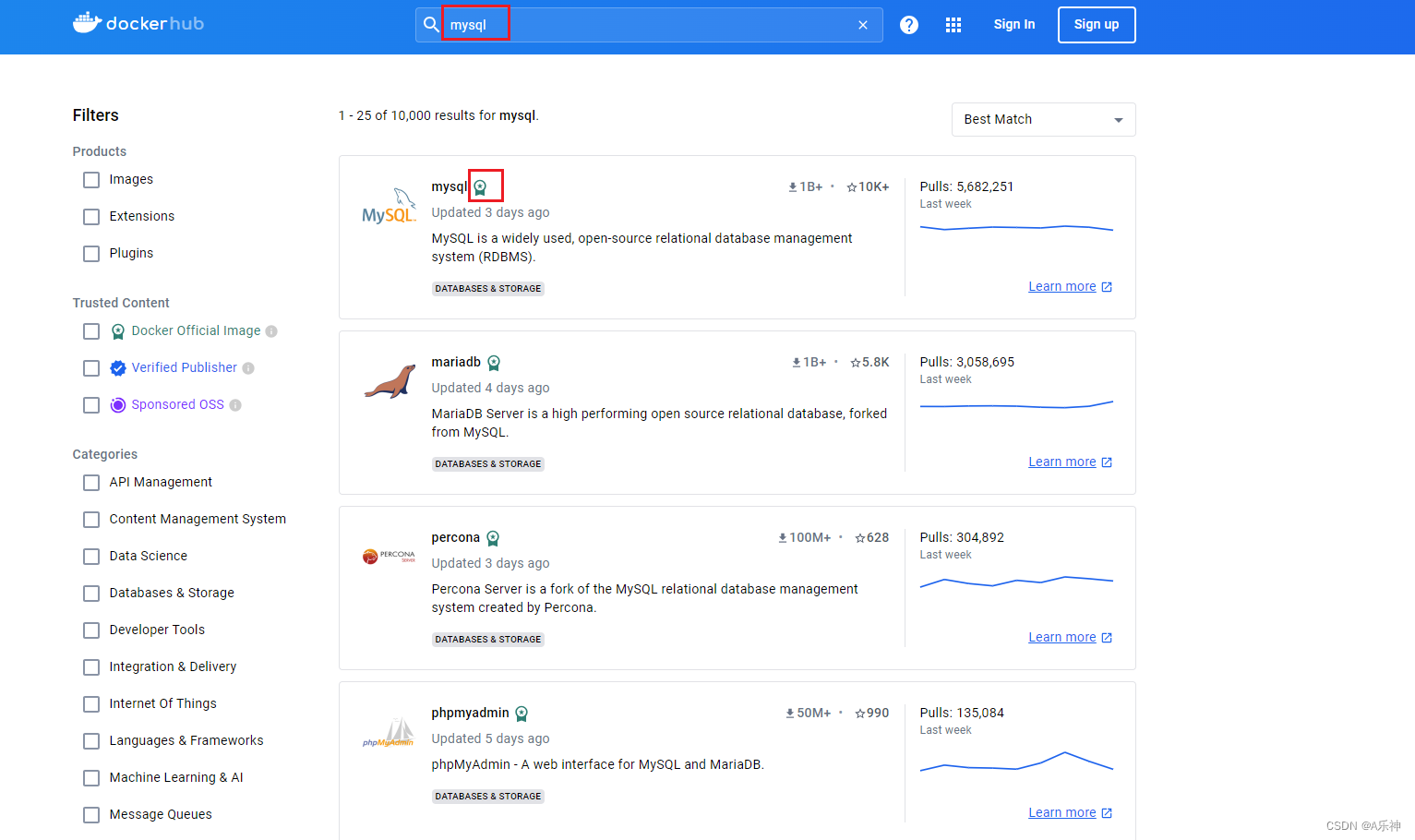Click the search magnifier icon
Screen dimensions: 1415x840
[x=431, y=25]
